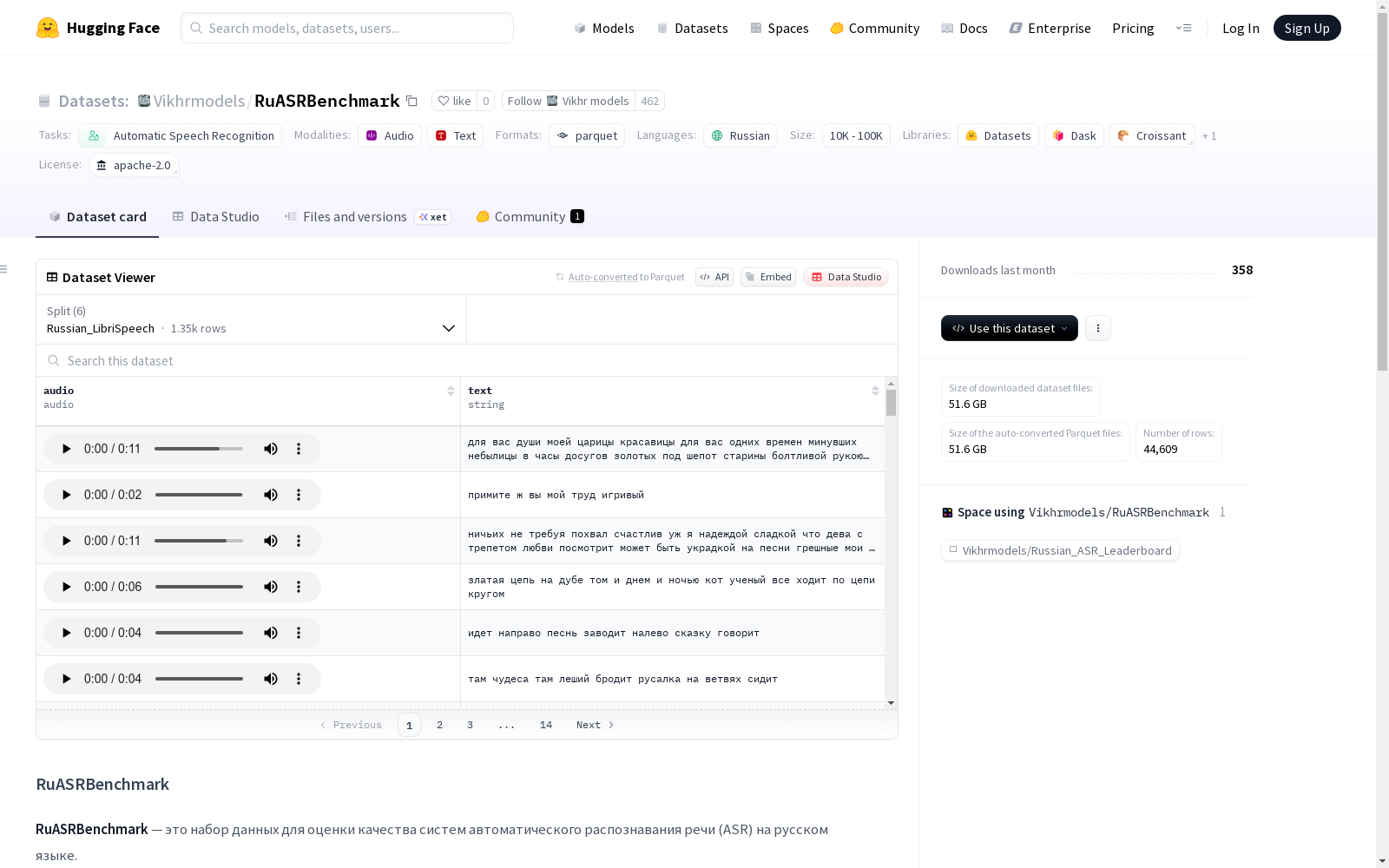Open the API button in Dataset Viewer
Viewport: 1389px width, 868px height.
(x=714, y=277)
